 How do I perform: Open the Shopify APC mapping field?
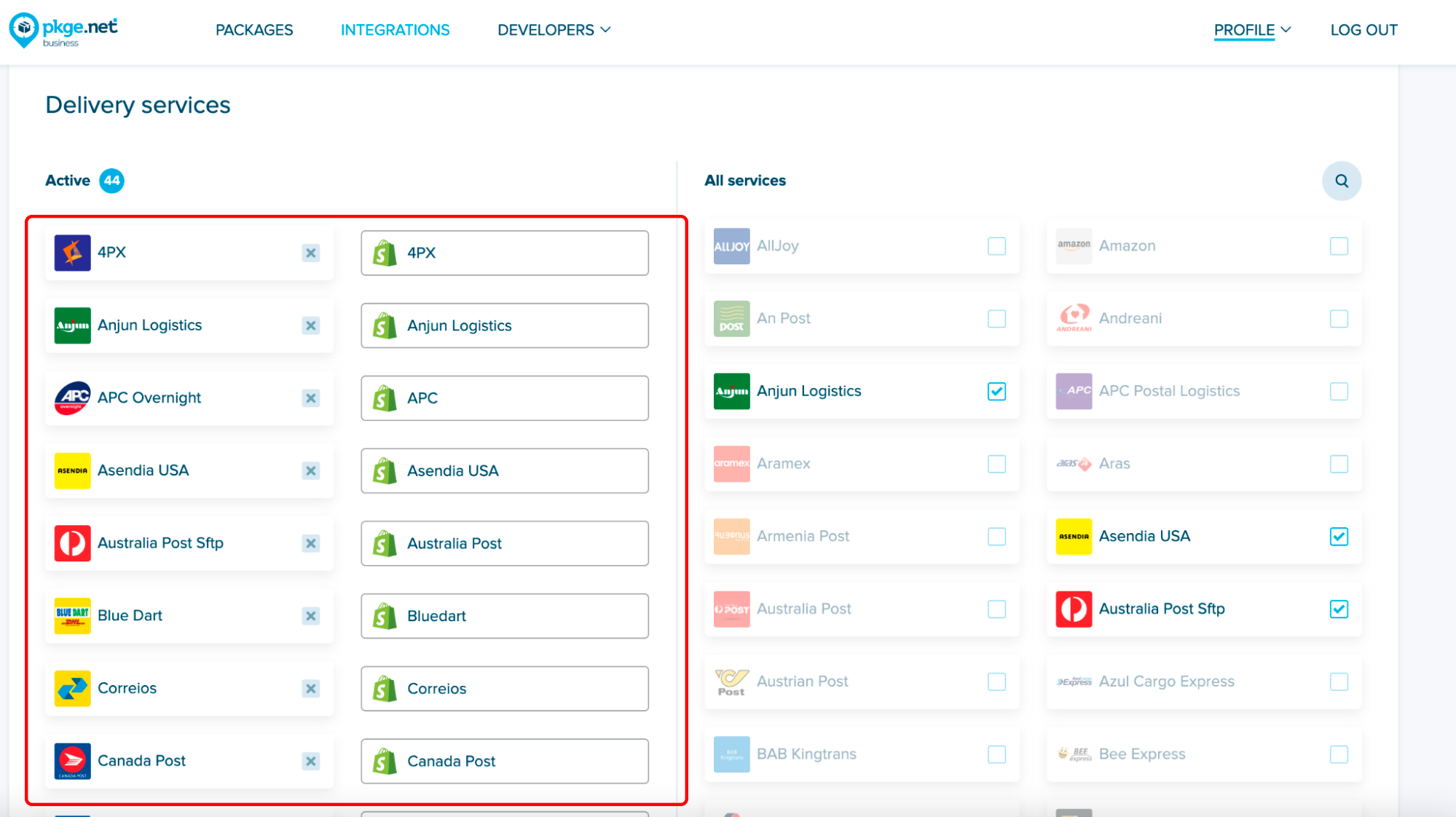(x=505, y=398)
